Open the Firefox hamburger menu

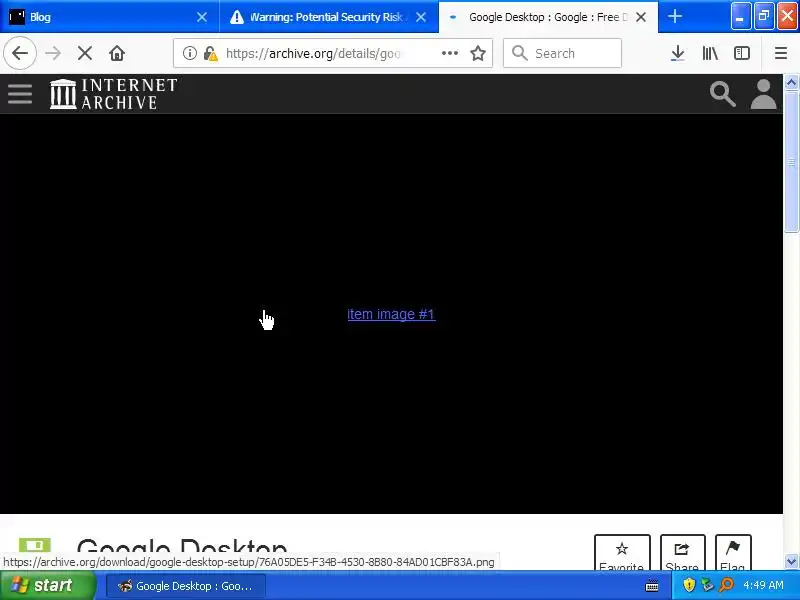coord(781,53)
